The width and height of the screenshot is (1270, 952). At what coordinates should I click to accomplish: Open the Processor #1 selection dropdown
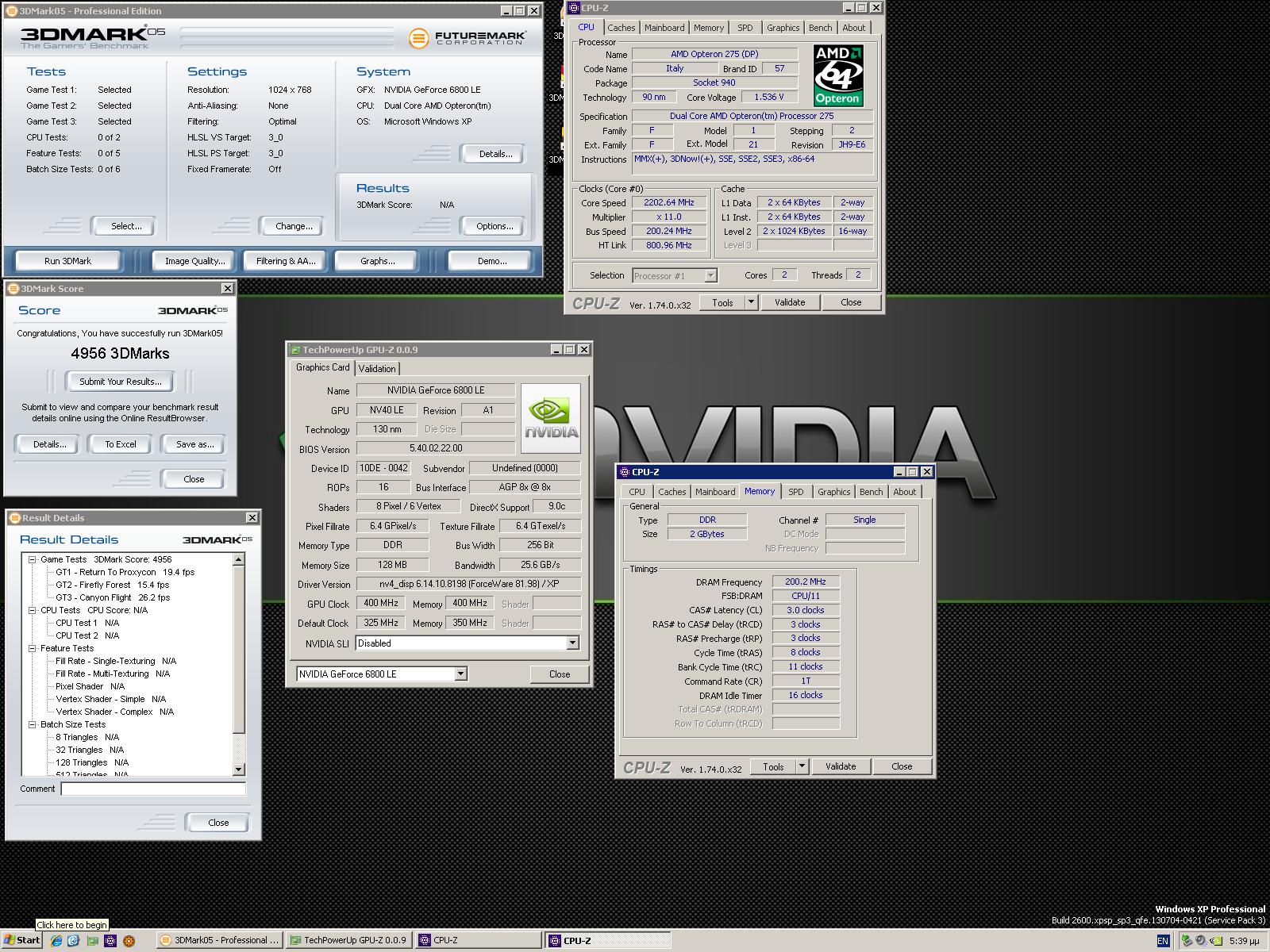710,276
